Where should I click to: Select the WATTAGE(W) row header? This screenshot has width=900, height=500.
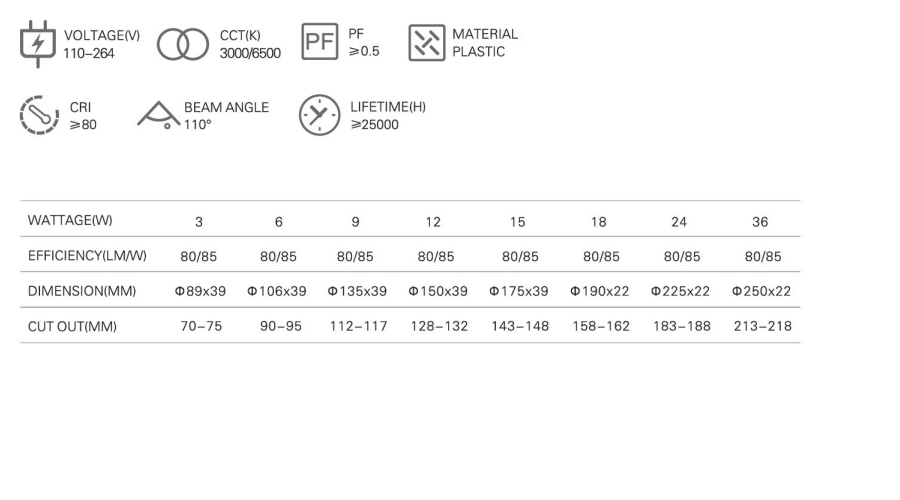pos(70,220)
